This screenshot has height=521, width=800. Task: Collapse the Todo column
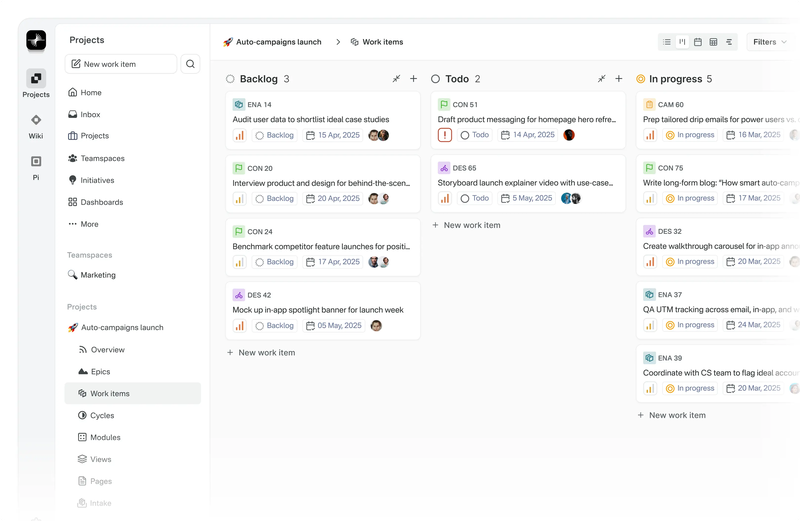(601, 79)
